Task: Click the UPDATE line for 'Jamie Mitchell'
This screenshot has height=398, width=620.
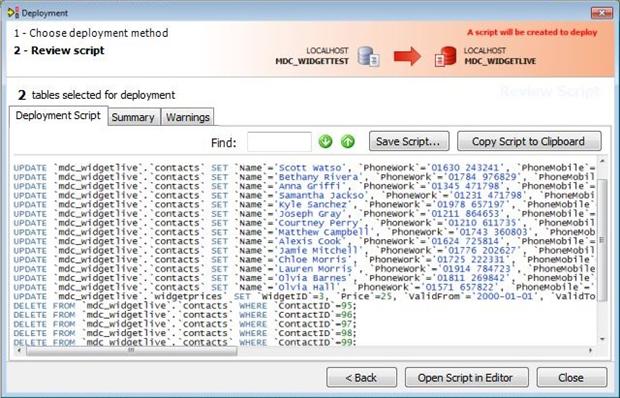Action: coord(304,251)
